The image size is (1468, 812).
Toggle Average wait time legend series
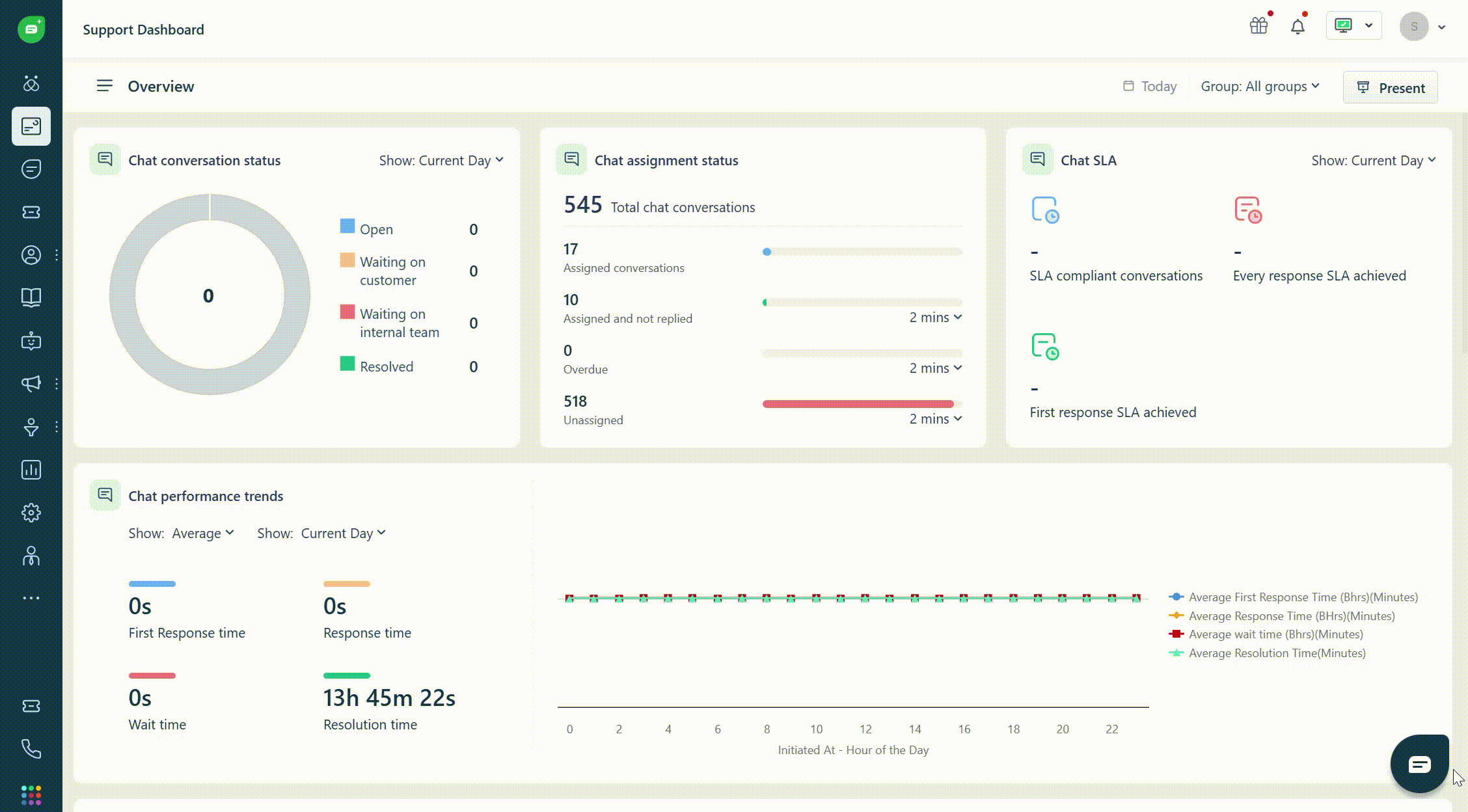pos(1275,634)
